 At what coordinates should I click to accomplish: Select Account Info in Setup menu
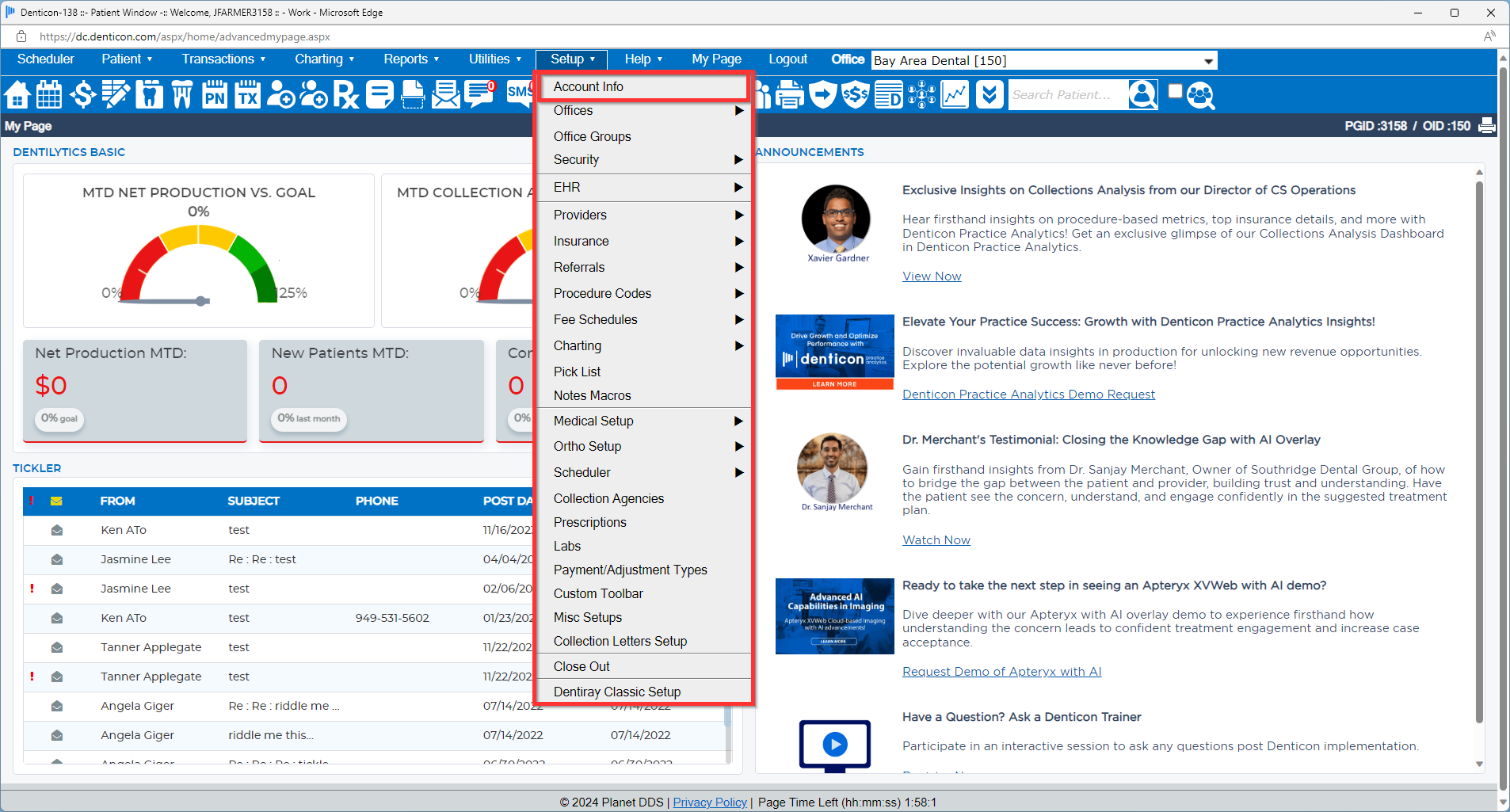point(645,87)
